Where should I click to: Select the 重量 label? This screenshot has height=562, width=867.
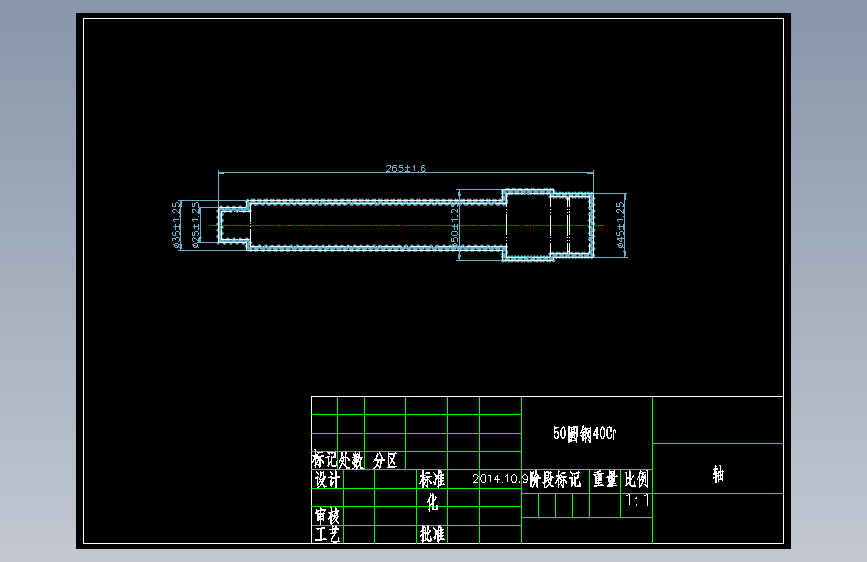tap(605, 478)
